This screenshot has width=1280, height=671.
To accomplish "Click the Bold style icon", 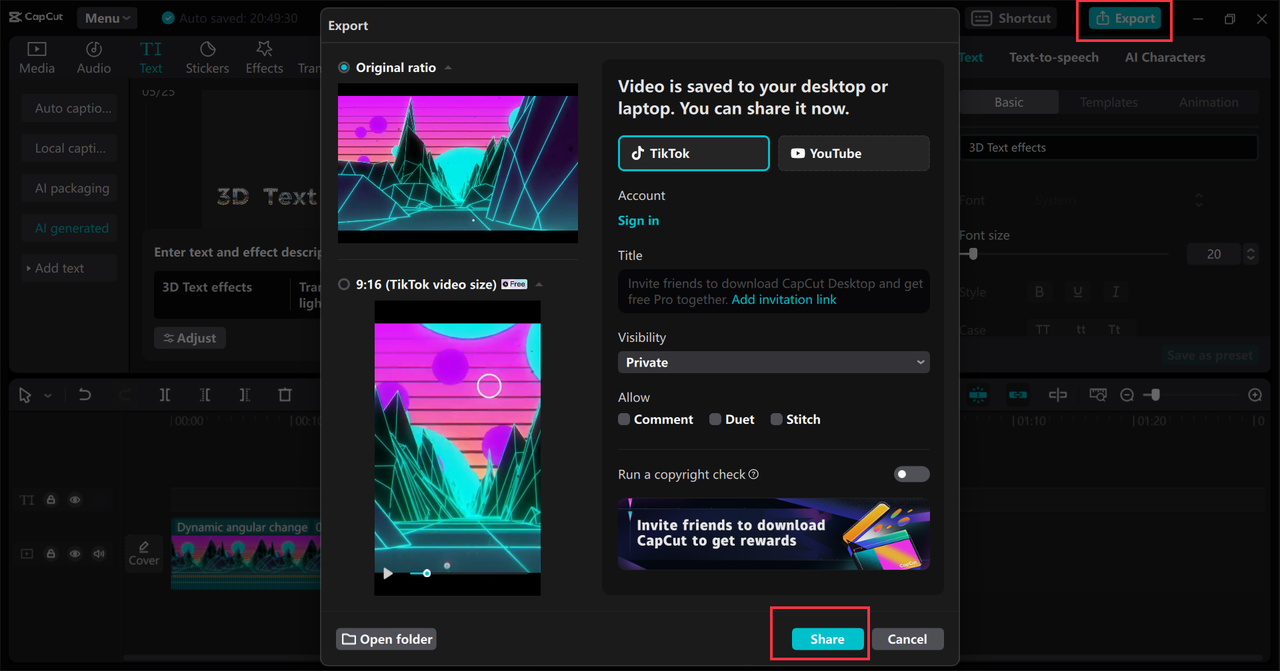I will point(1039,292).
